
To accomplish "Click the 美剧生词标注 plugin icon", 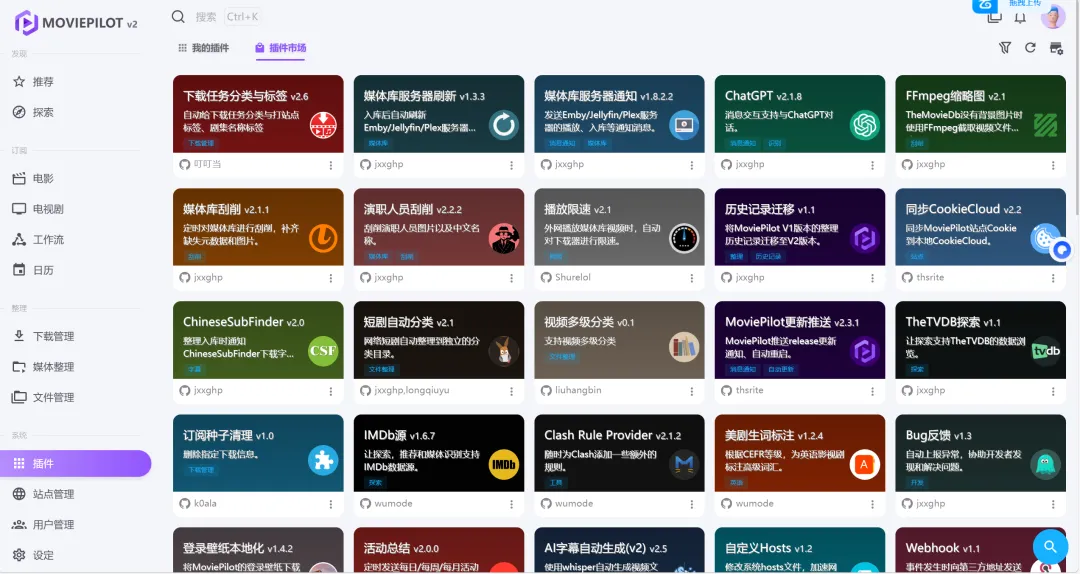I will (865, 464).
